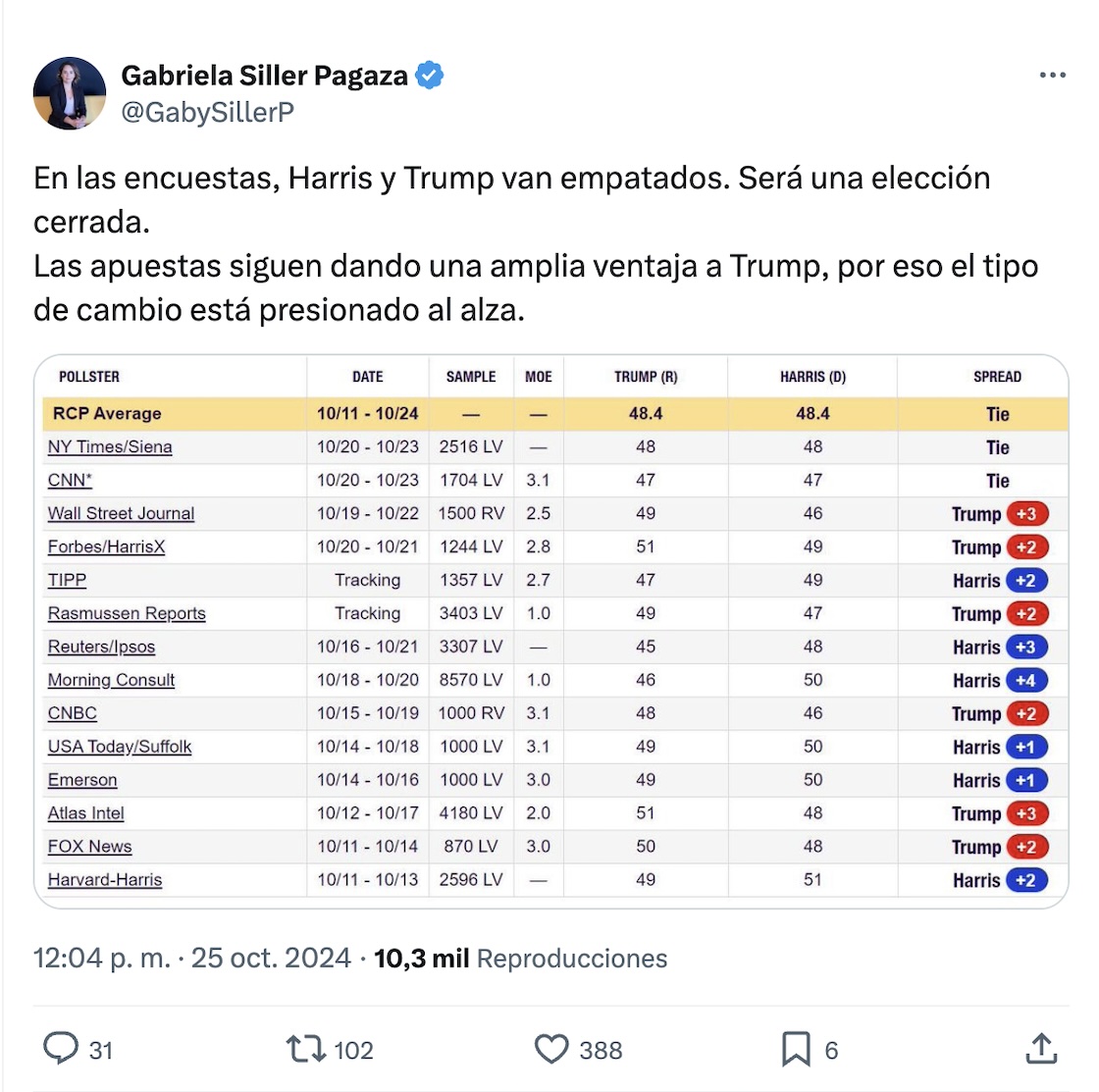Screen dimensions: 1099x1092
Task: Open the Harvard-Harris poll link
Action: point(105,880)
